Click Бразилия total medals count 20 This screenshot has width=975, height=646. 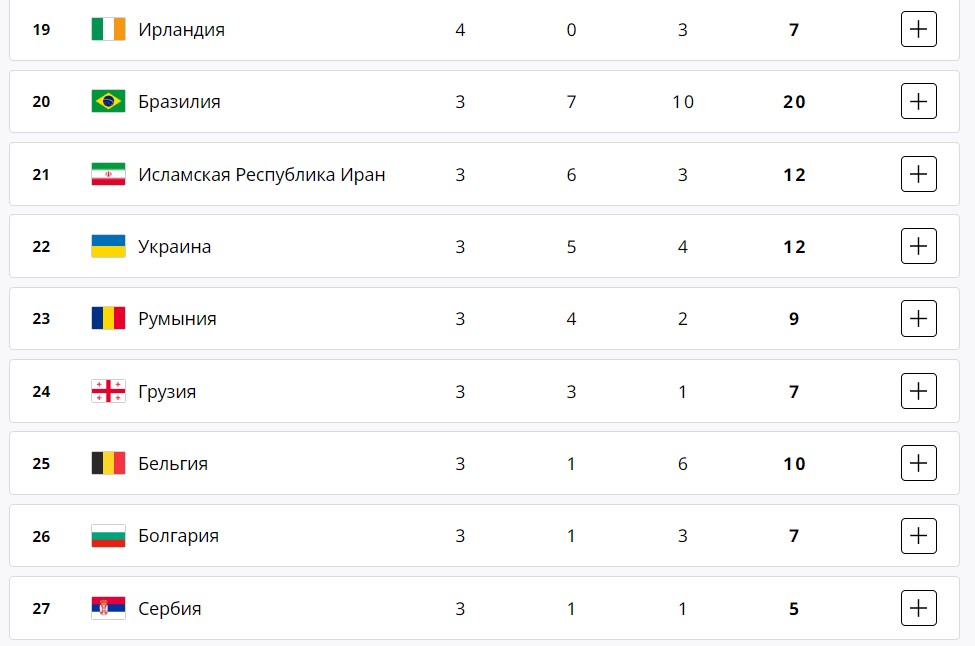tap(794, 102)
